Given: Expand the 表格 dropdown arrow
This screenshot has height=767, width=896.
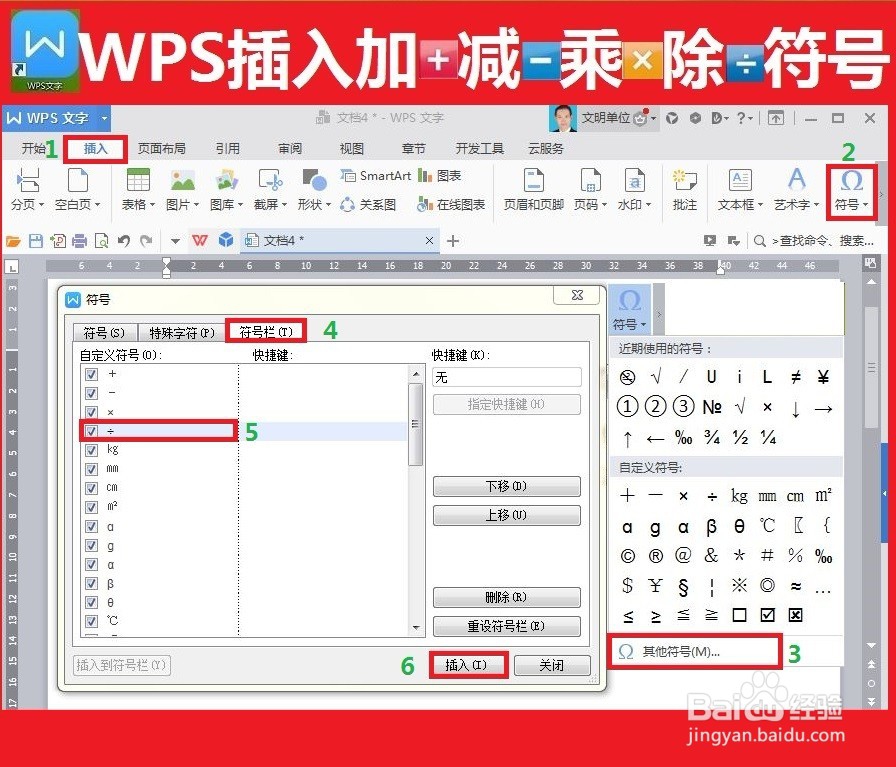Looking at the screenshot, I should 153,205.
